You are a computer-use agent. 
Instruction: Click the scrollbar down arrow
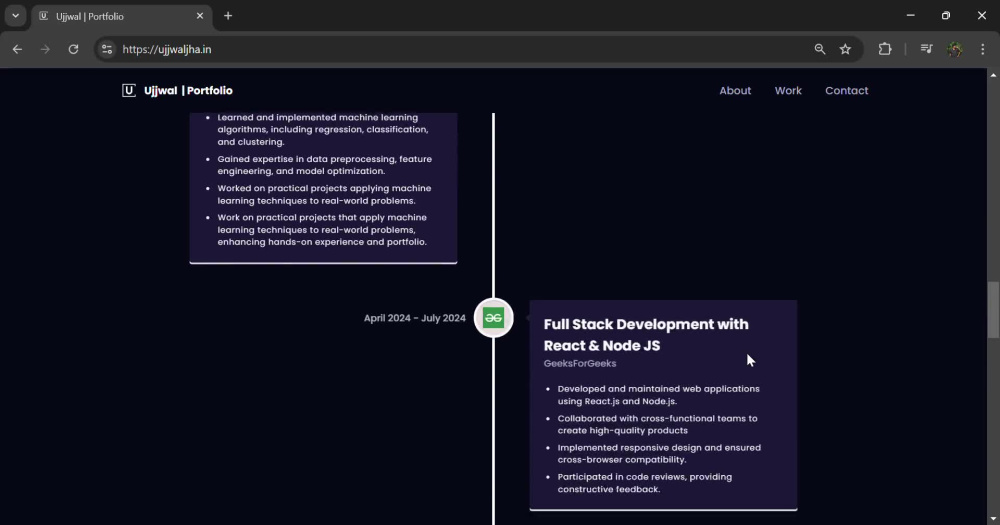[993, 519]
